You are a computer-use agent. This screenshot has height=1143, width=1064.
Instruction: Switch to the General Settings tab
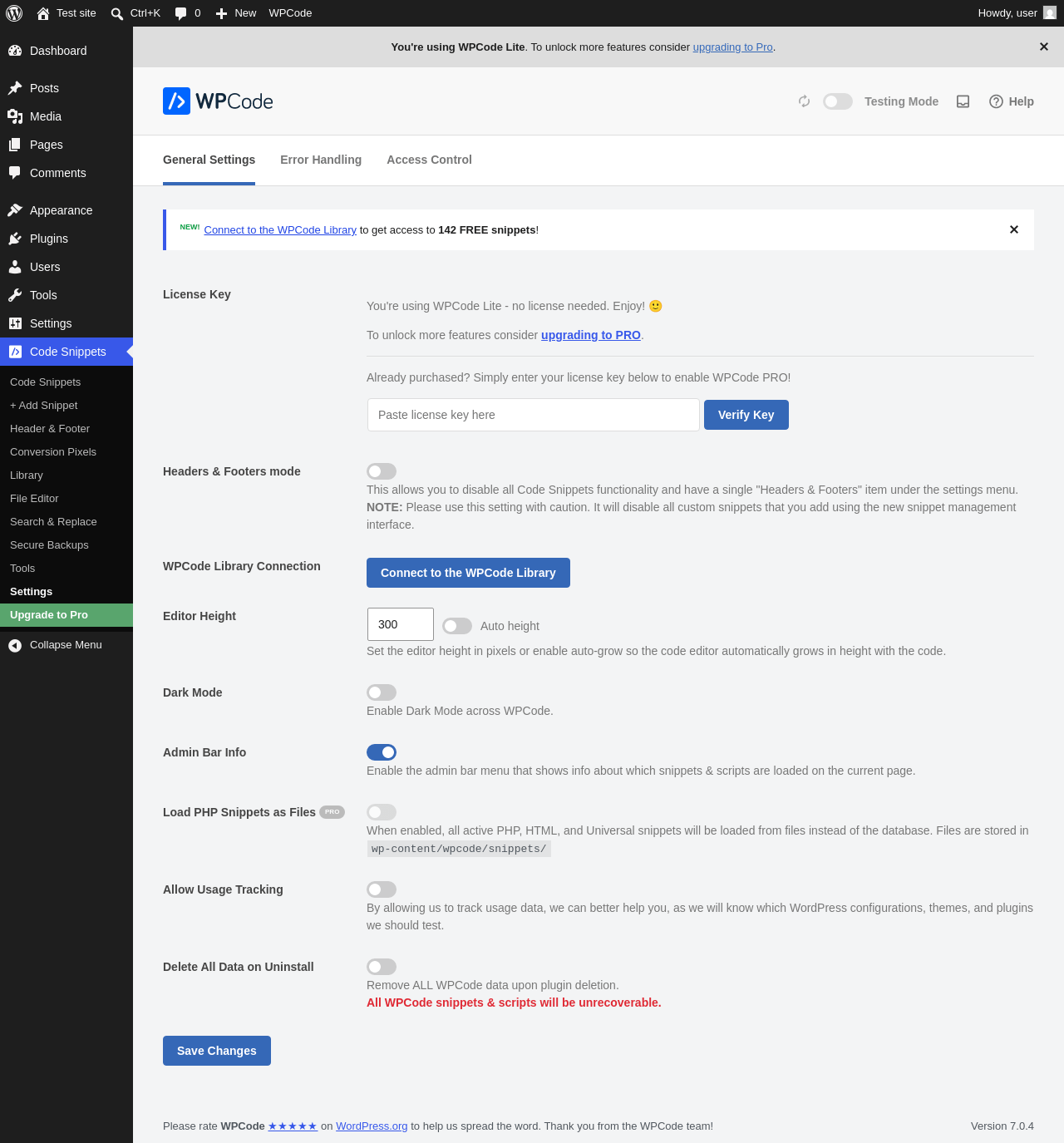(209, 160)
